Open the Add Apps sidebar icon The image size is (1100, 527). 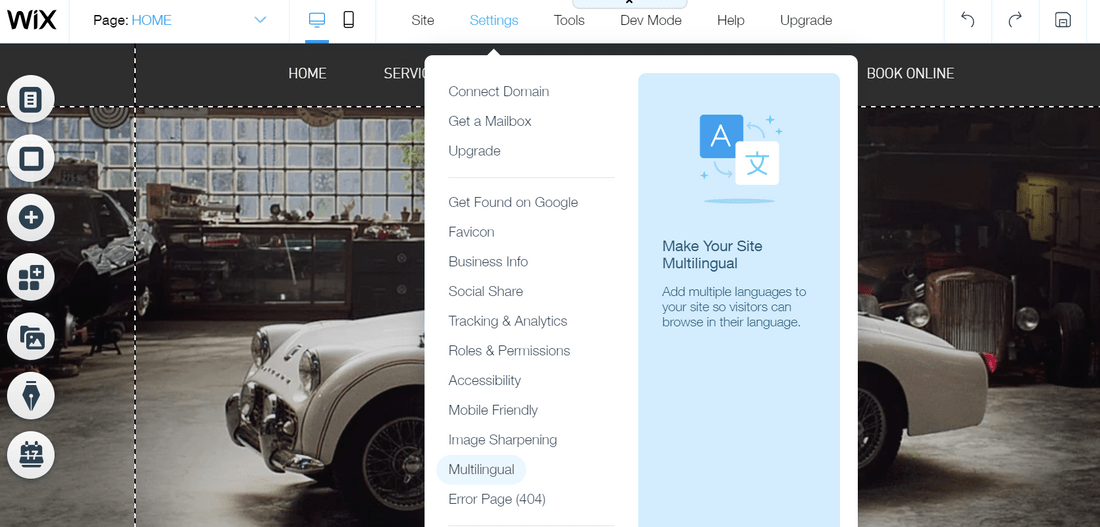pos(31,277)
